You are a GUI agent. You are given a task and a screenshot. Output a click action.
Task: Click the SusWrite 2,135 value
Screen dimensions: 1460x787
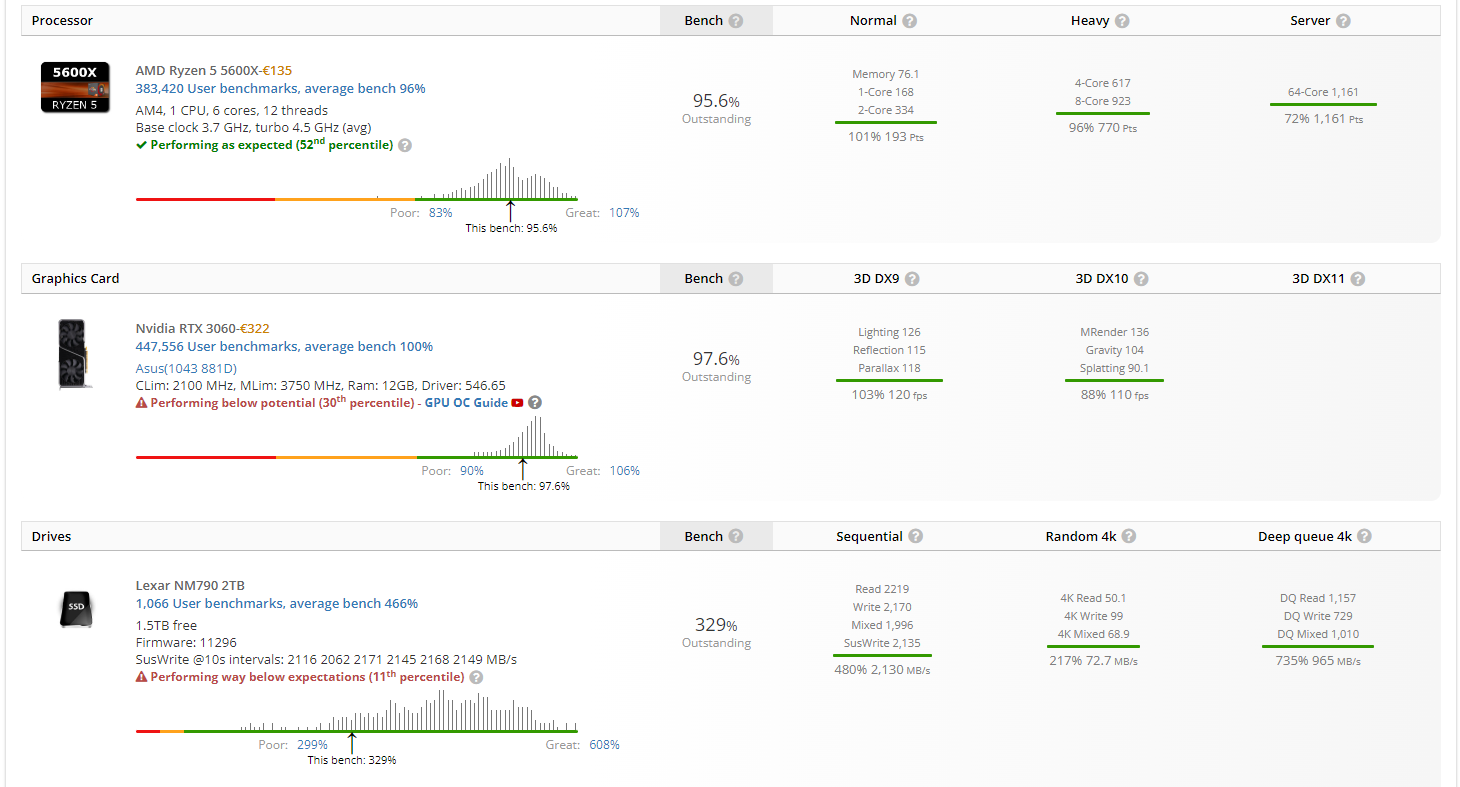[882, 643]
